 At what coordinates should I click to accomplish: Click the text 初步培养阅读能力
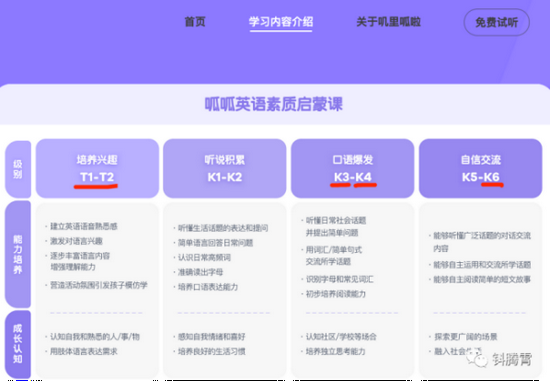pos(336,294)
